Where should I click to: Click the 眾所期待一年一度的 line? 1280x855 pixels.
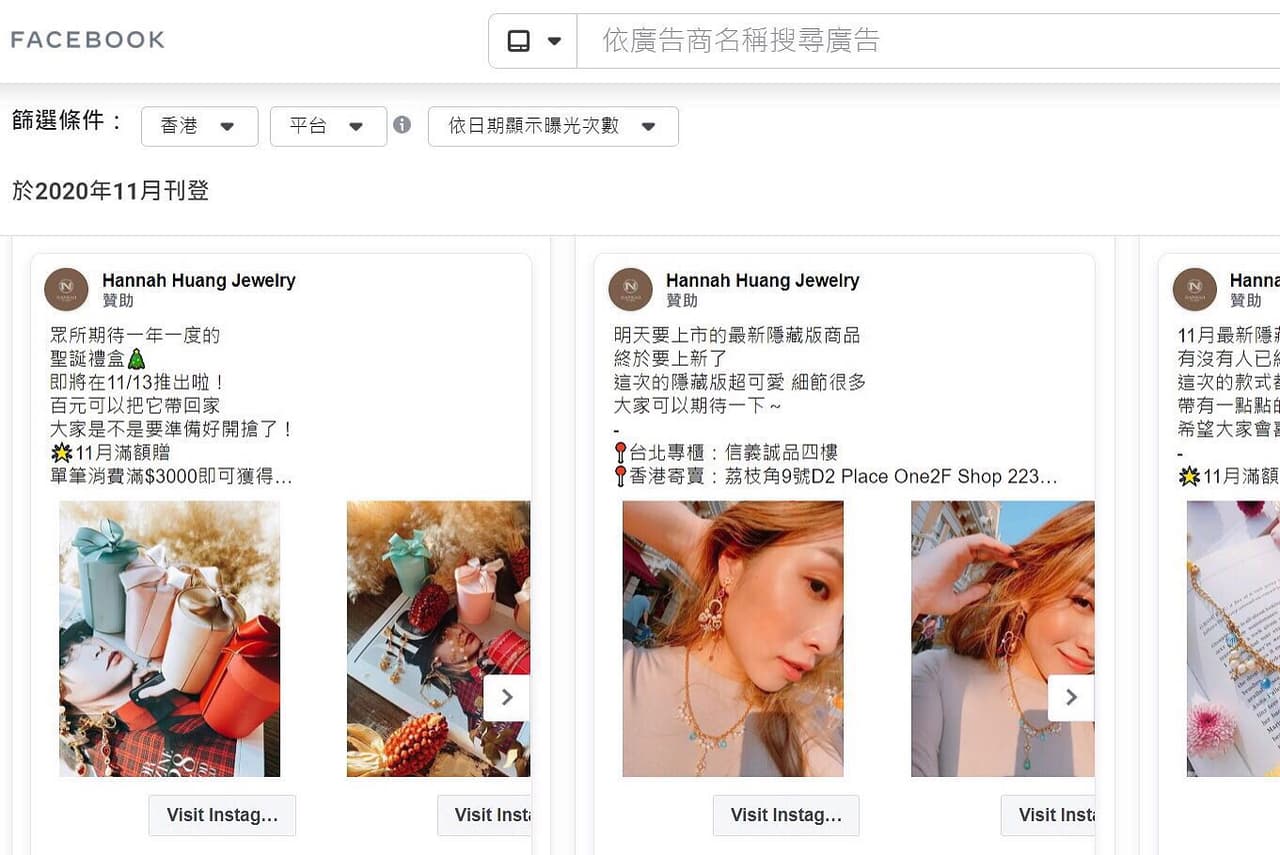pos(135,335)
